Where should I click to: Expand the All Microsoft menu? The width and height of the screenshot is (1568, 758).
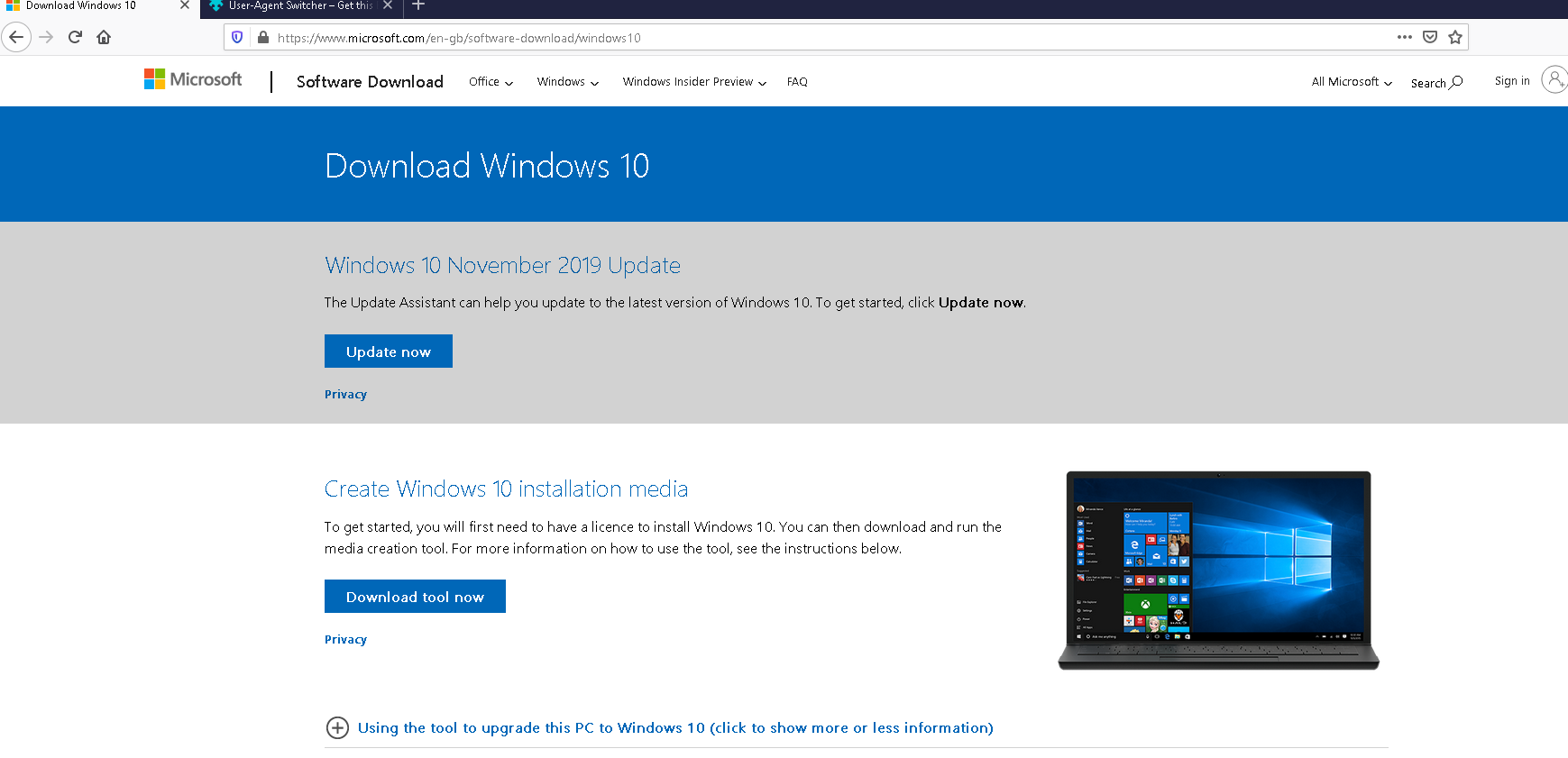pyautogui.click(x=1352, y=82)
